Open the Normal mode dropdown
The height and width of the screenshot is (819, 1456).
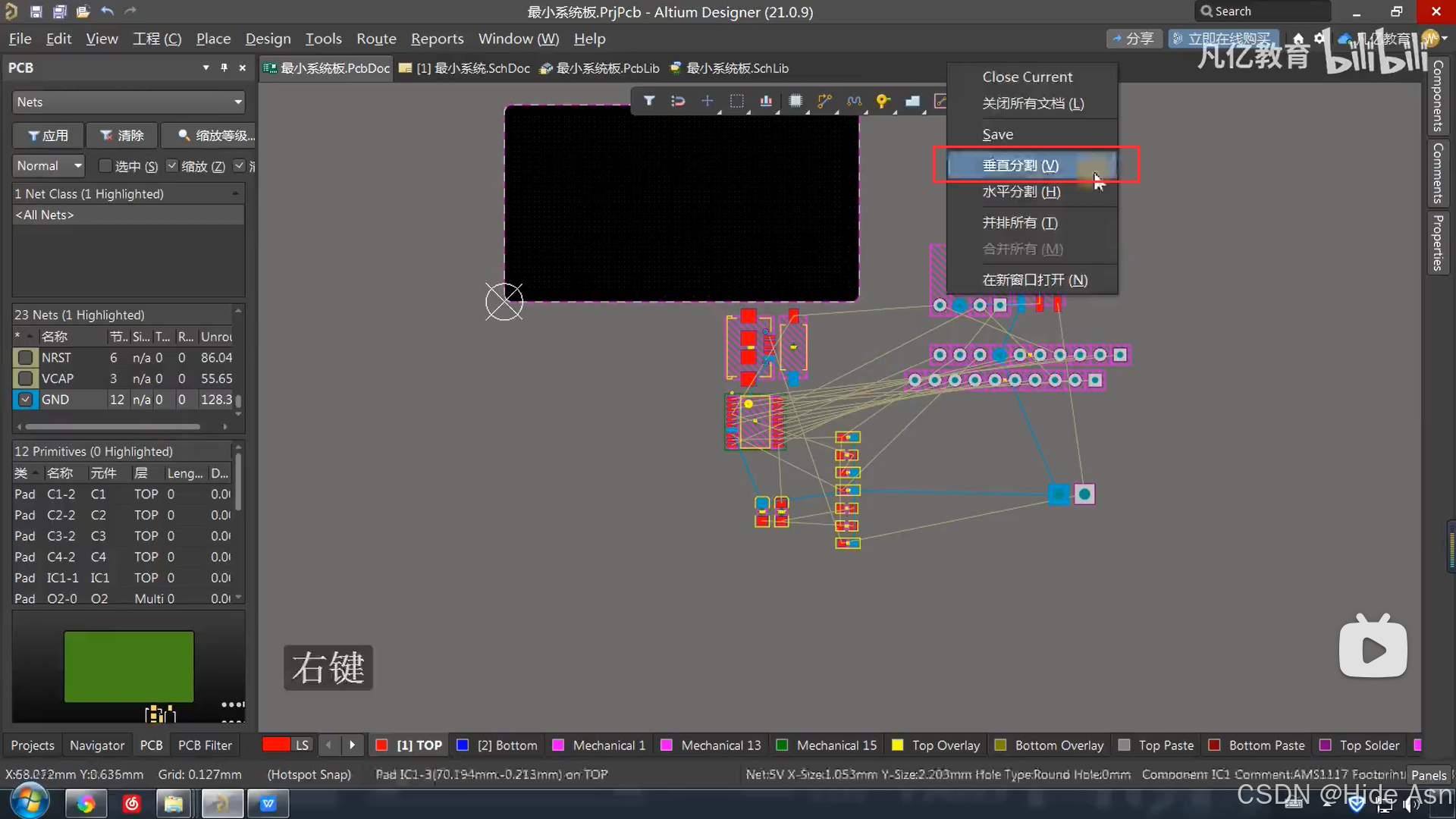coord(49,165)
